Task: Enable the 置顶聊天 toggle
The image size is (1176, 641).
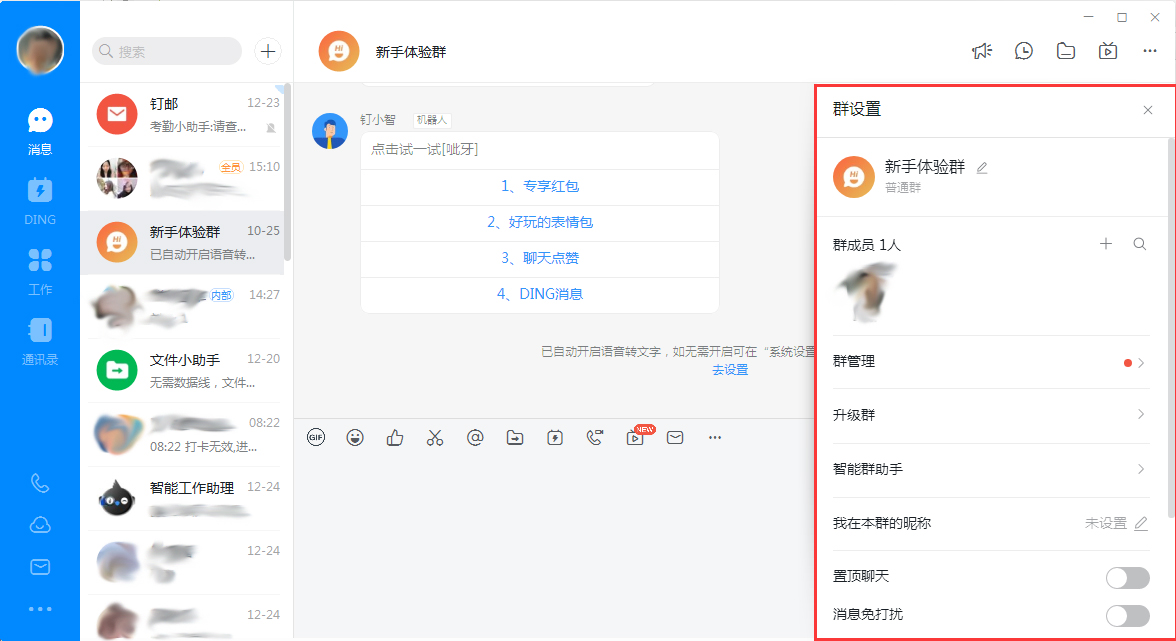Action: click(1128, 578)
